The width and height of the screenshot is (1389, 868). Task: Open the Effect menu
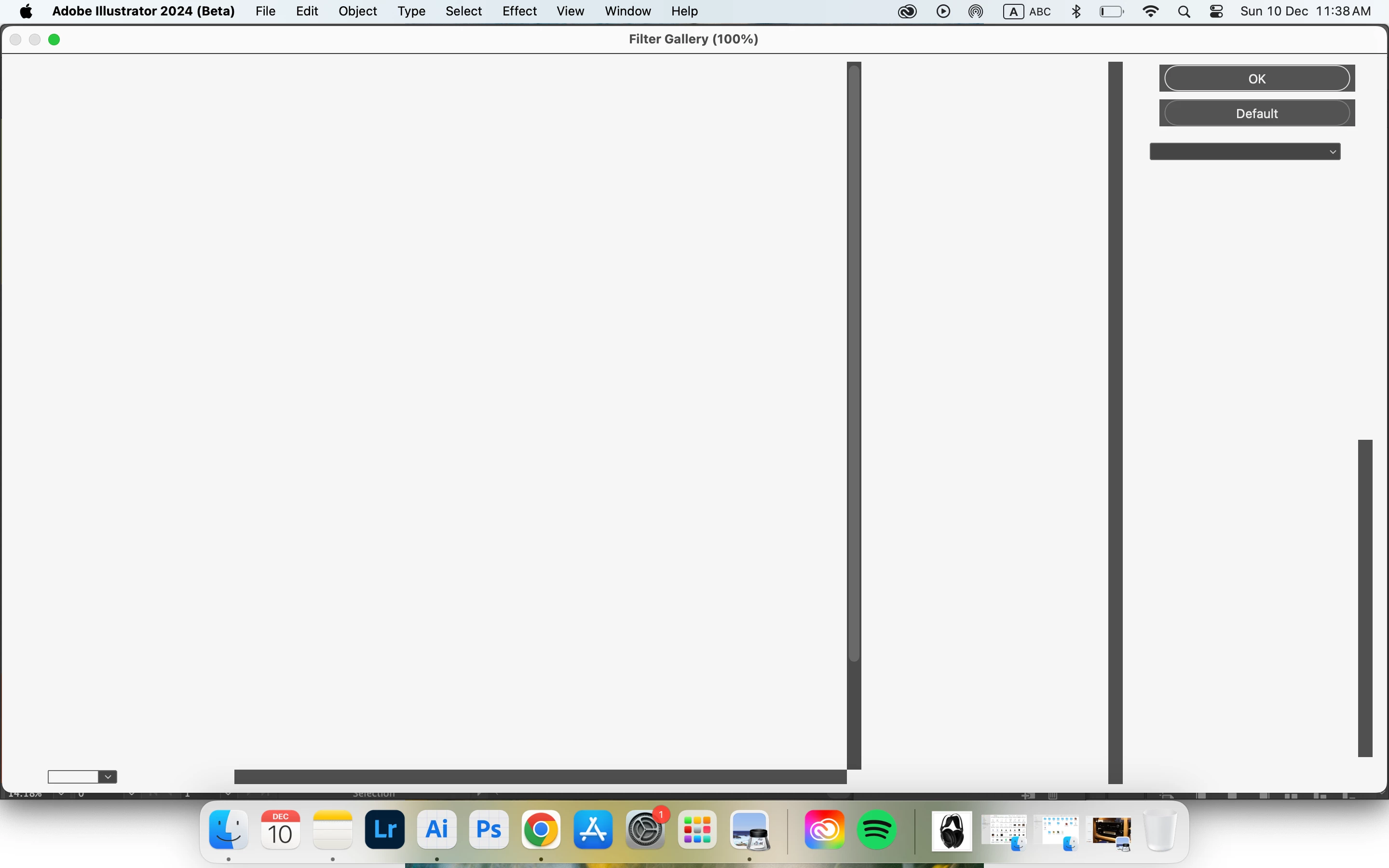coord(519,12)
